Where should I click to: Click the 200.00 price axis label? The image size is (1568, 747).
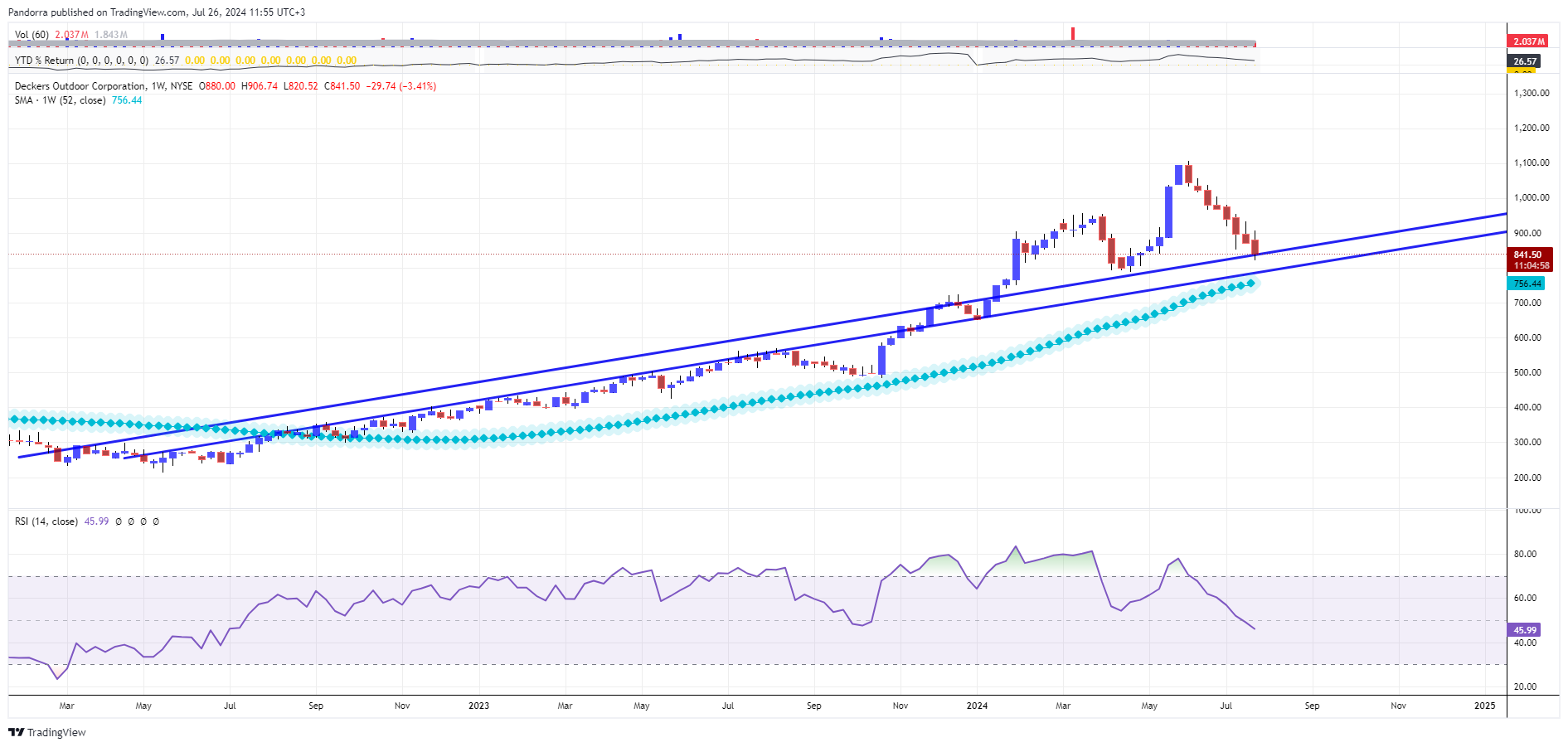pyautogui.click(x=1527, y=478)
